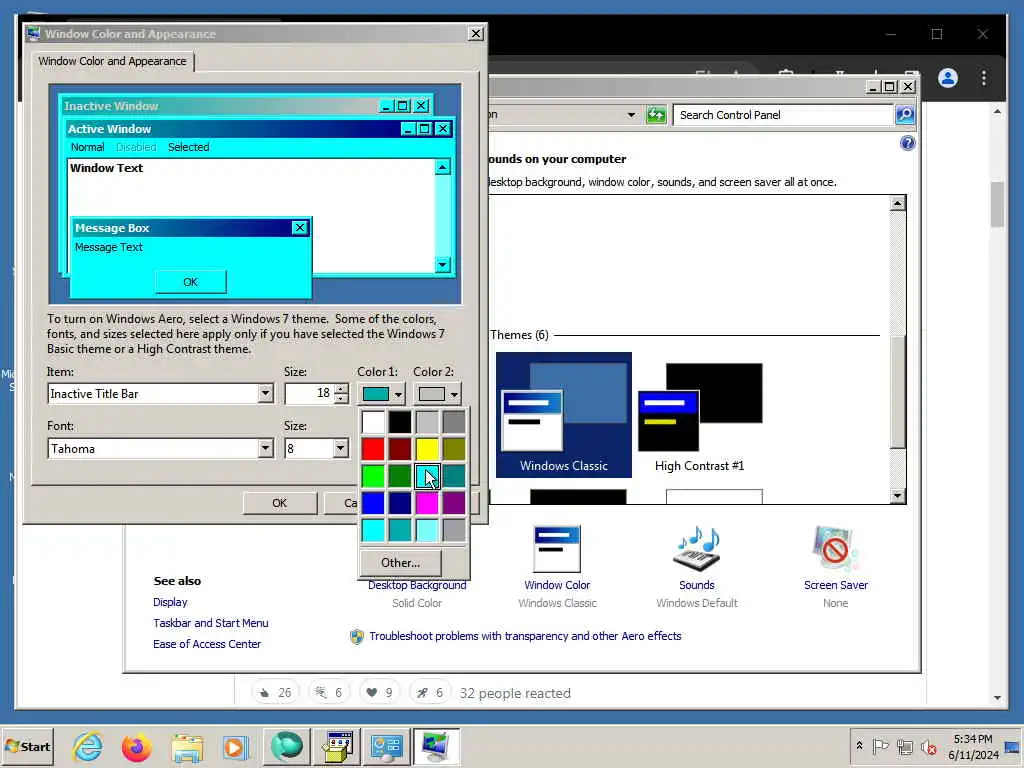Expand the Item dropdown showing Inactive Title Bar
Image resolution: width=1024 pixels, height=768 pixels.
pyautogui.click(x=264, y=394)
